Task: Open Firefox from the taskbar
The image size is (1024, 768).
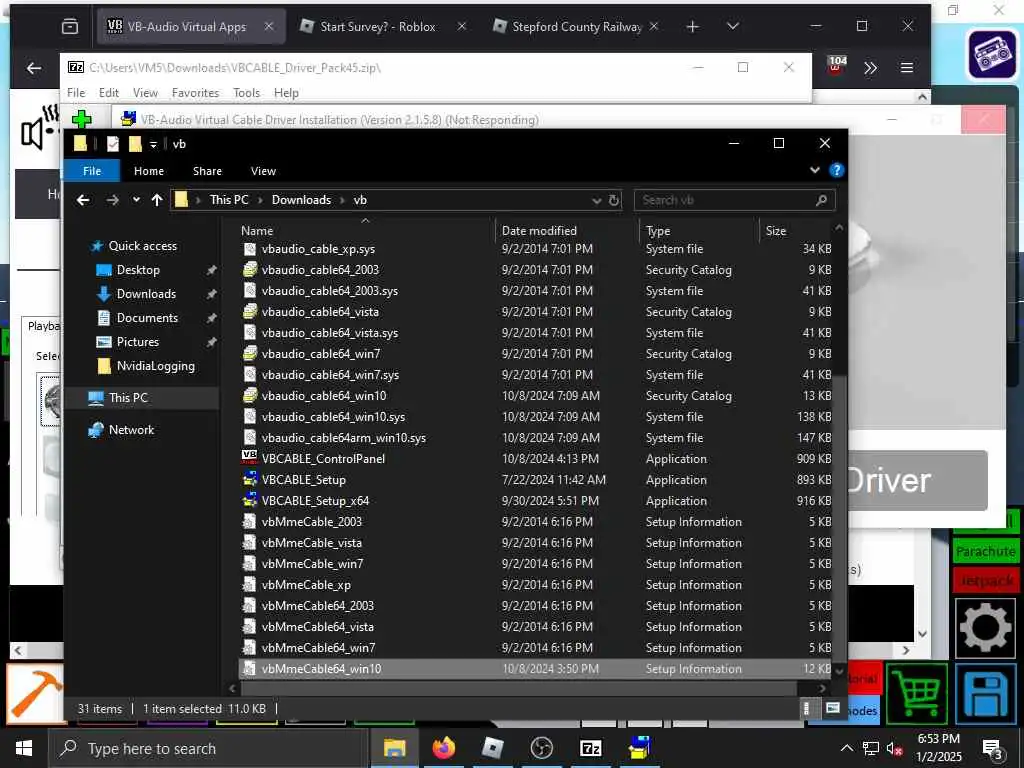Action: pyautogui.click(x=443, y=748)
